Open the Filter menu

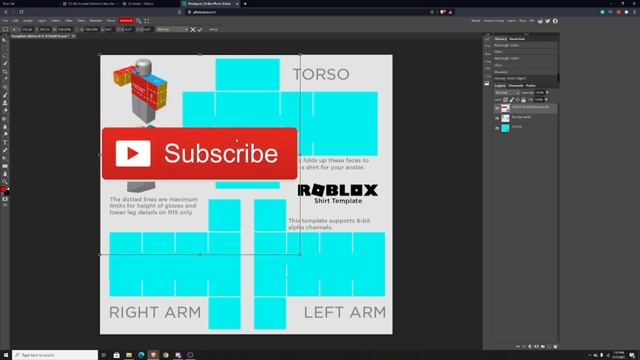(x=69, y=21)
